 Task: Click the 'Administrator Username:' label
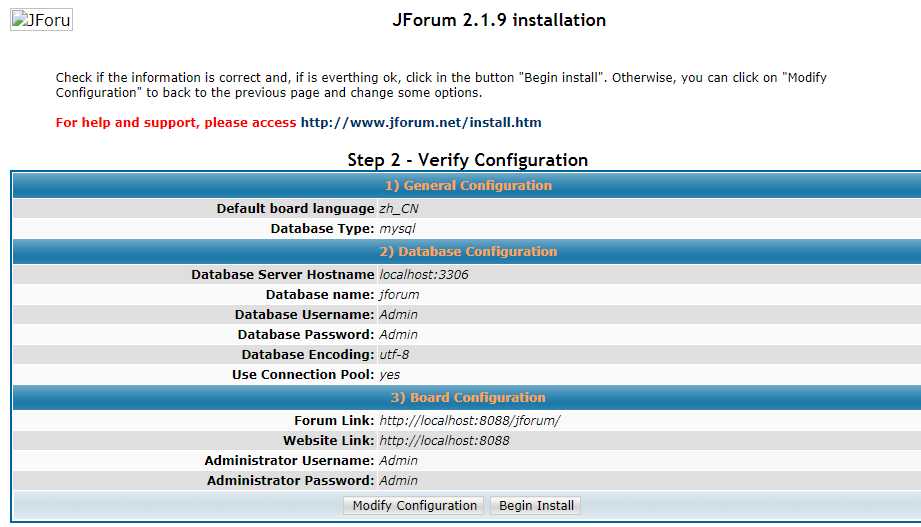coord(289,461)
